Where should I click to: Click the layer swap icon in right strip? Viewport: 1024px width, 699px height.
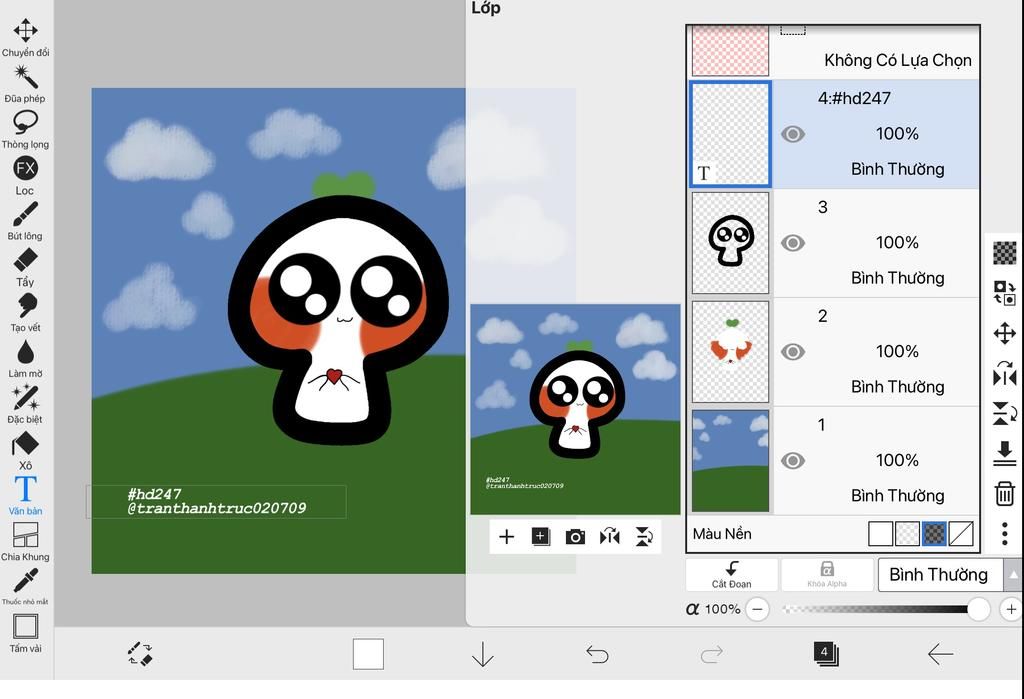[x=1004, y=293]
